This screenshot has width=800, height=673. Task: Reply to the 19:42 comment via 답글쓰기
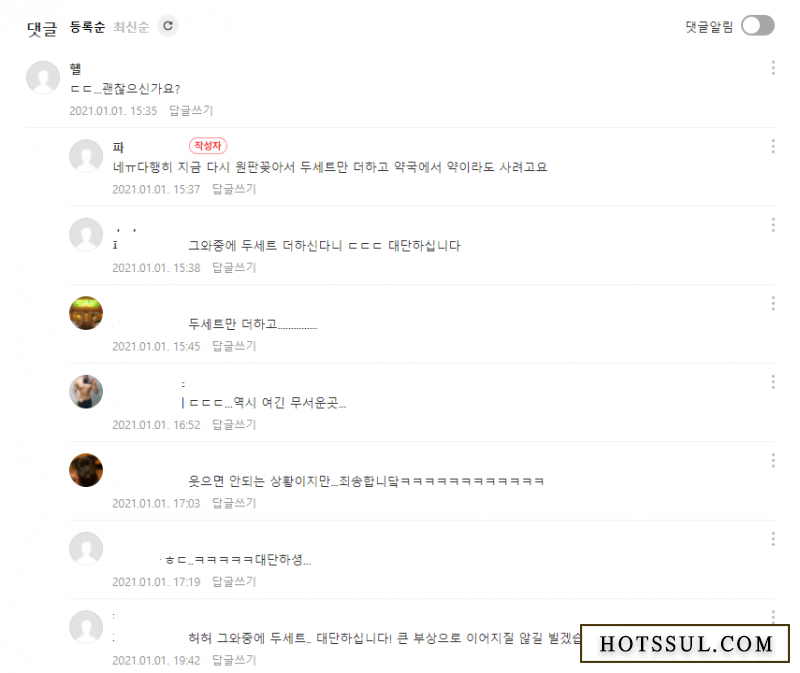tap(234, 661)
